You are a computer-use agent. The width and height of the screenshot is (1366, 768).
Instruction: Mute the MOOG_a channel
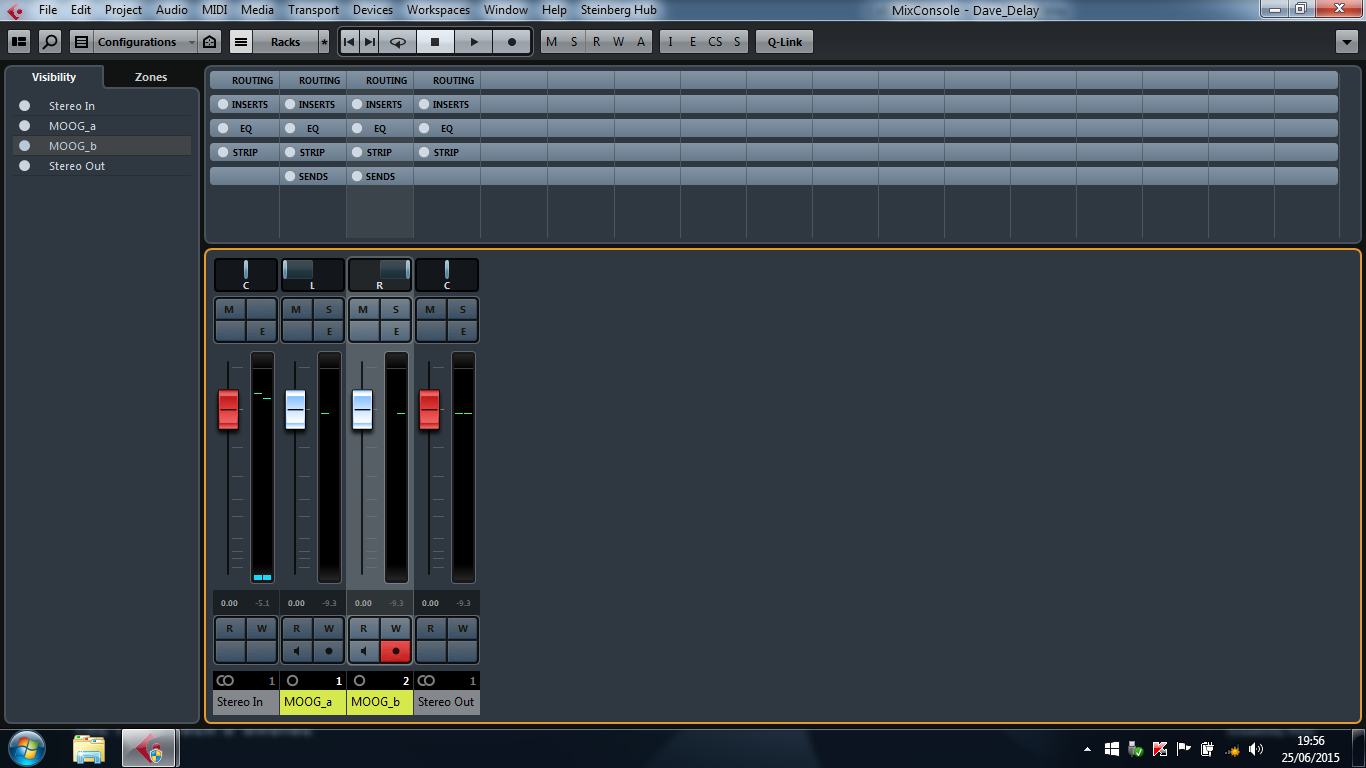(296, 310)
